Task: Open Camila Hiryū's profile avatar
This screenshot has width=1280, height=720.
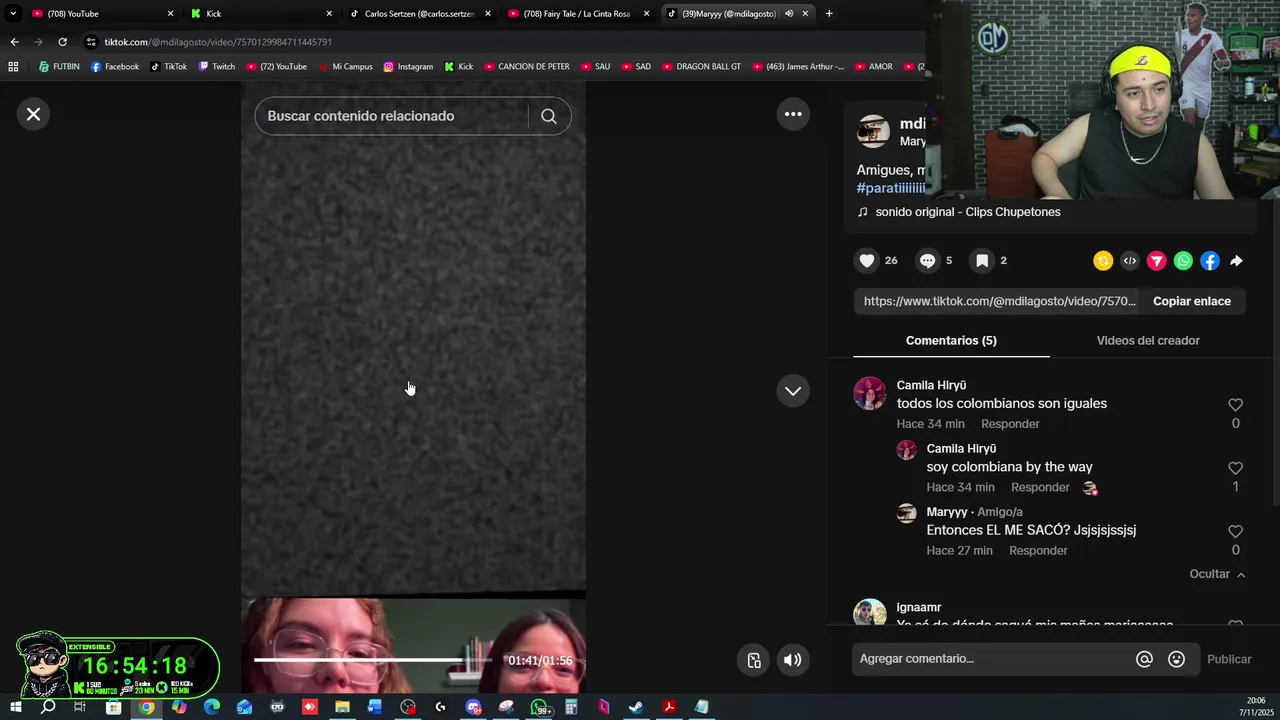Action: point(870,393)
